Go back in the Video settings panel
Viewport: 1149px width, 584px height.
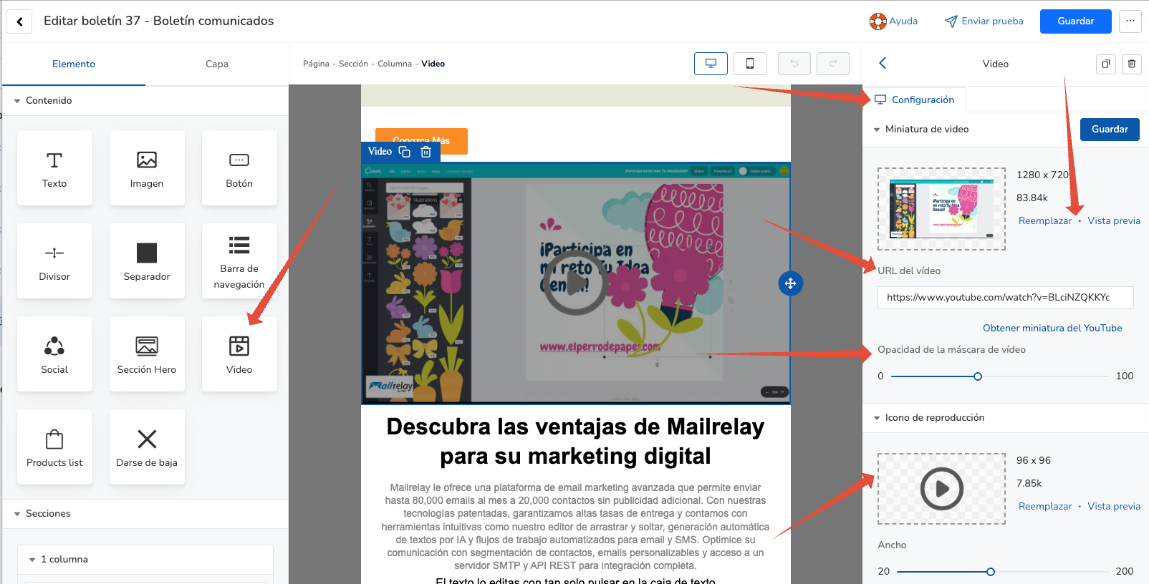coord(882,64)
